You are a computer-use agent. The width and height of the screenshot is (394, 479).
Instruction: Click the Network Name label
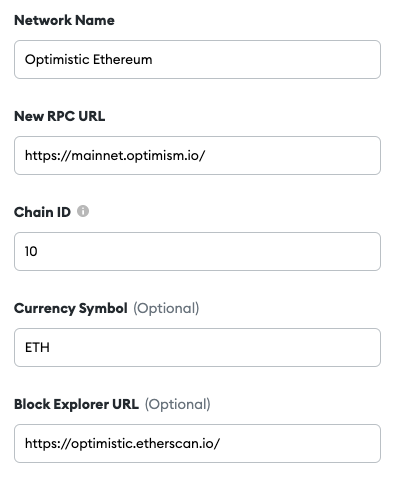[64, 20]
